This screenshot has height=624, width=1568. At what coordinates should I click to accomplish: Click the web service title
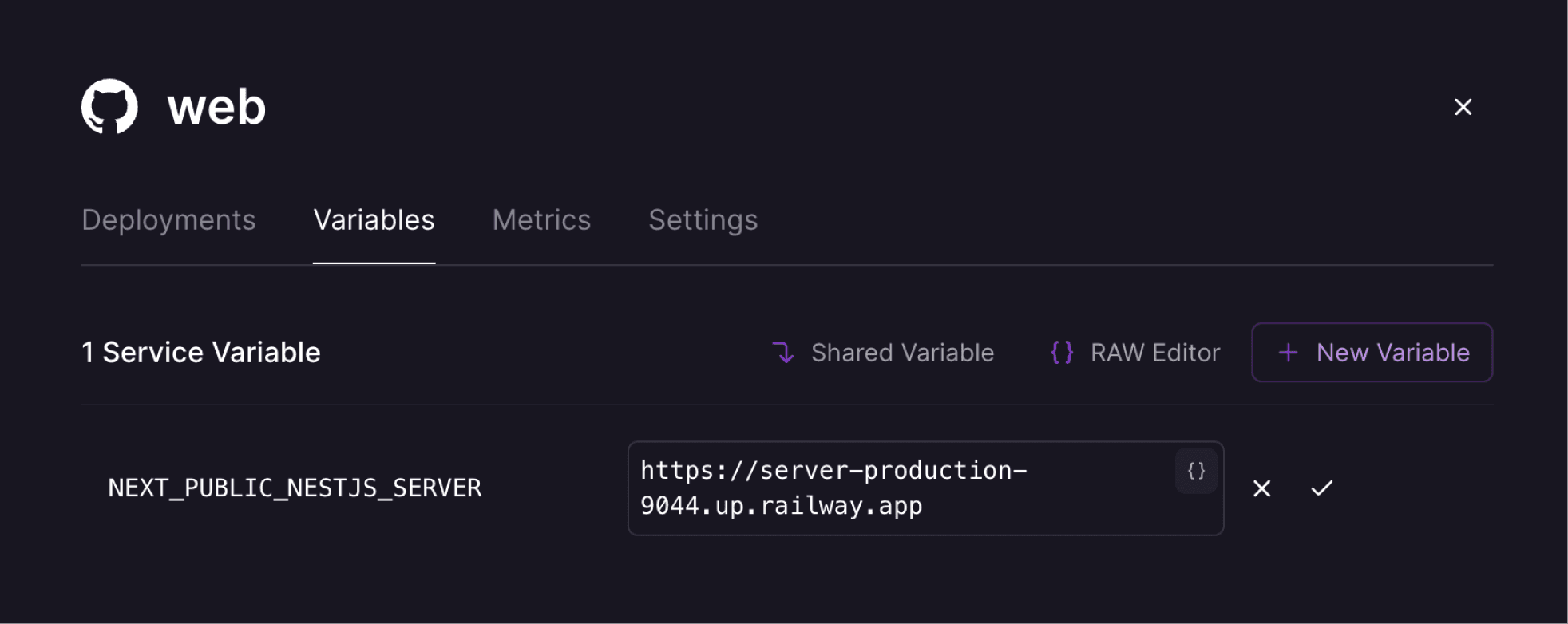coord(216,107)
